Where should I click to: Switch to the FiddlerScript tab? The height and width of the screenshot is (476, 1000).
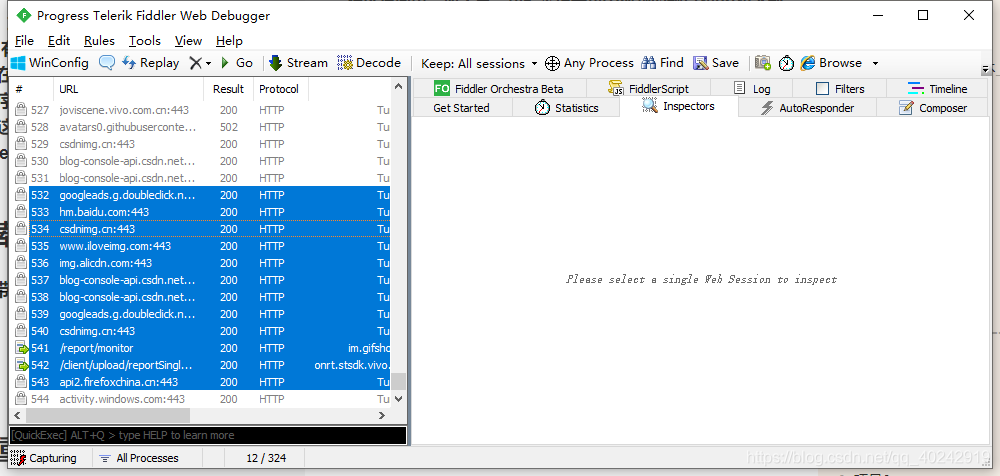(648, 89)
